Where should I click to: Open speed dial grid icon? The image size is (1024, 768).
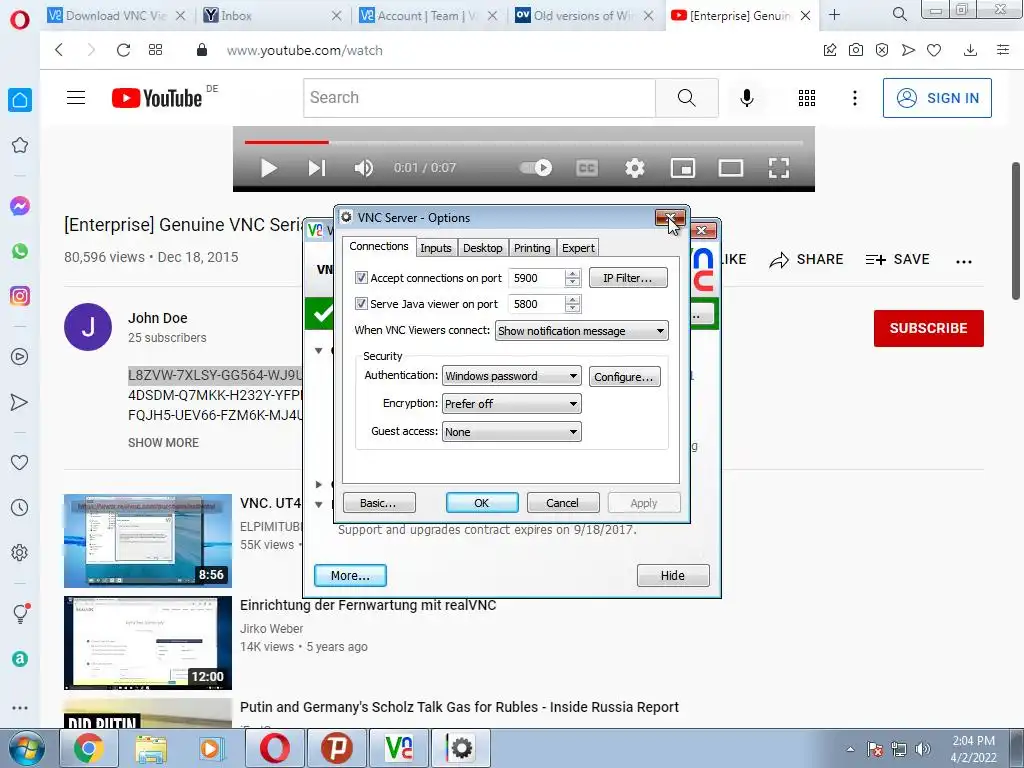[155, 50]
